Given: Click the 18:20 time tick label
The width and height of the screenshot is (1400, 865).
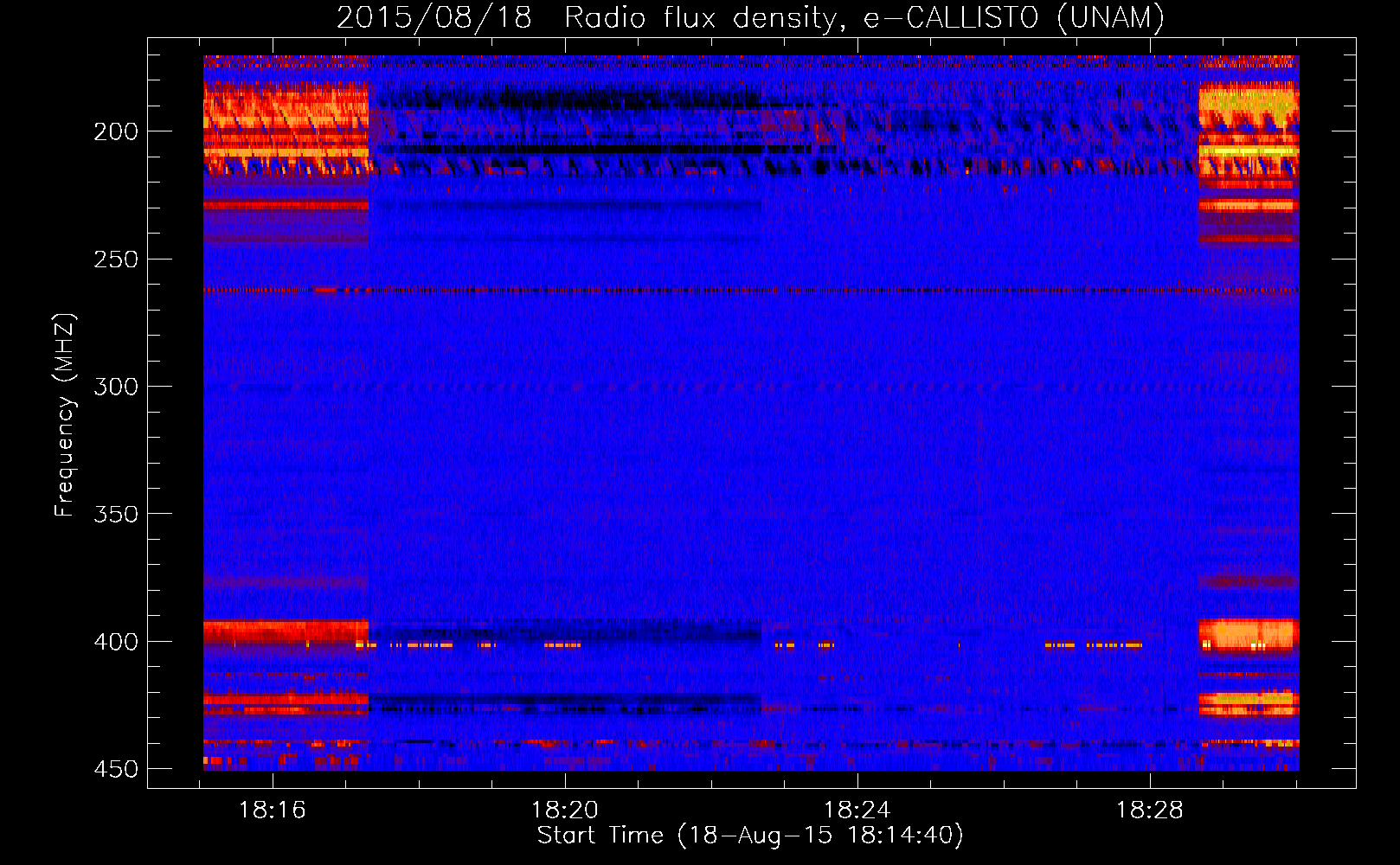Looking at the screenshot, I should click(x=565, y=811).
